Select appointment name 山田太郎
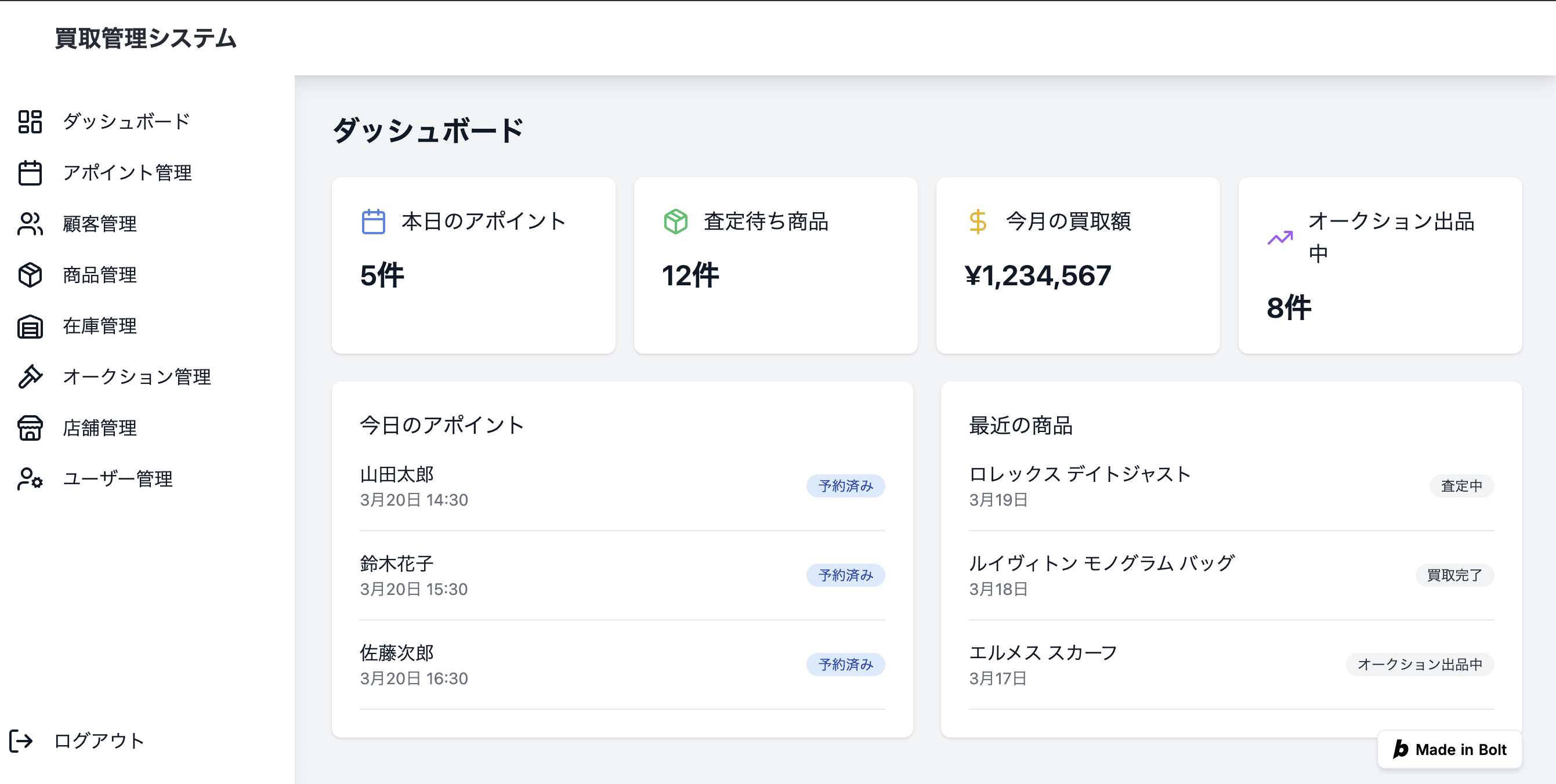This screenshot has width=1556, height=784. 397,474
